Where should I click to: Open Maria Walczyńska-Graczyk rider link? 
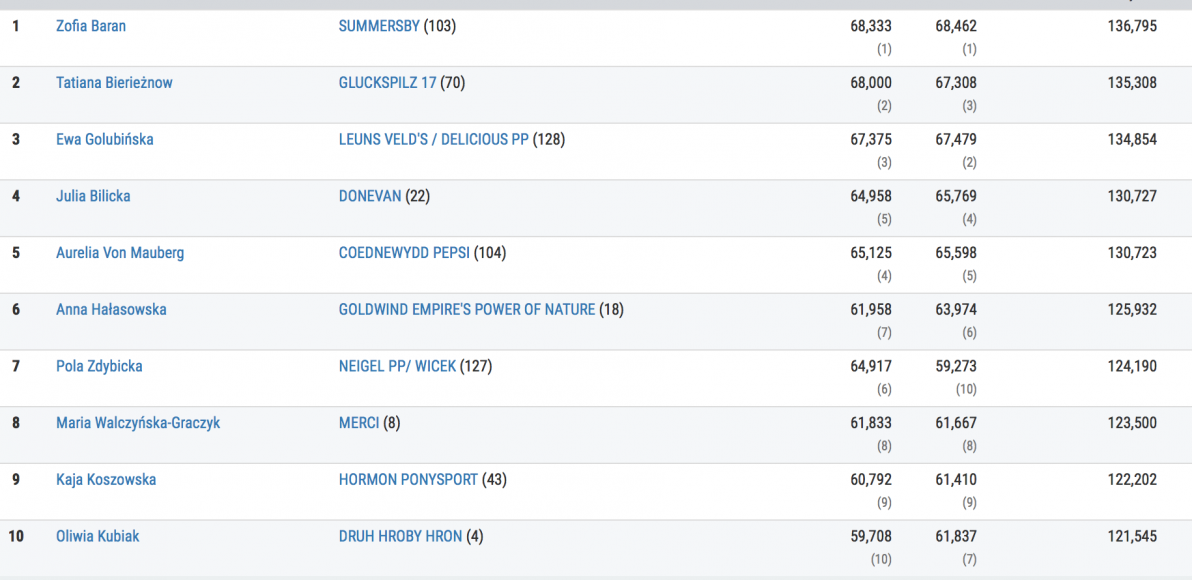coord(138,423)
